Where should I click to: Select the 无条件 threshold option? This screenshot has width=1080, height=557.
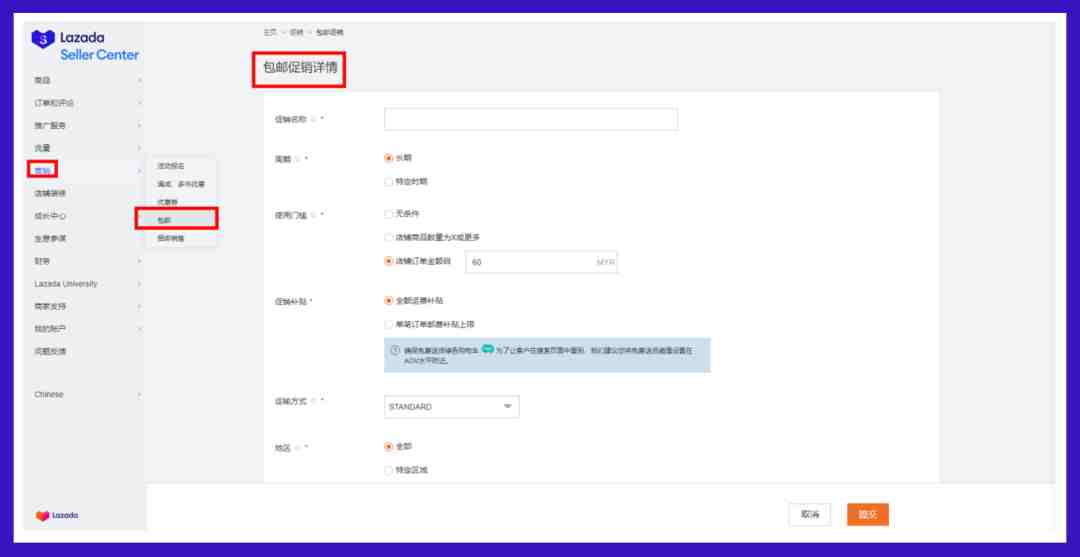(x=388, y=214)
